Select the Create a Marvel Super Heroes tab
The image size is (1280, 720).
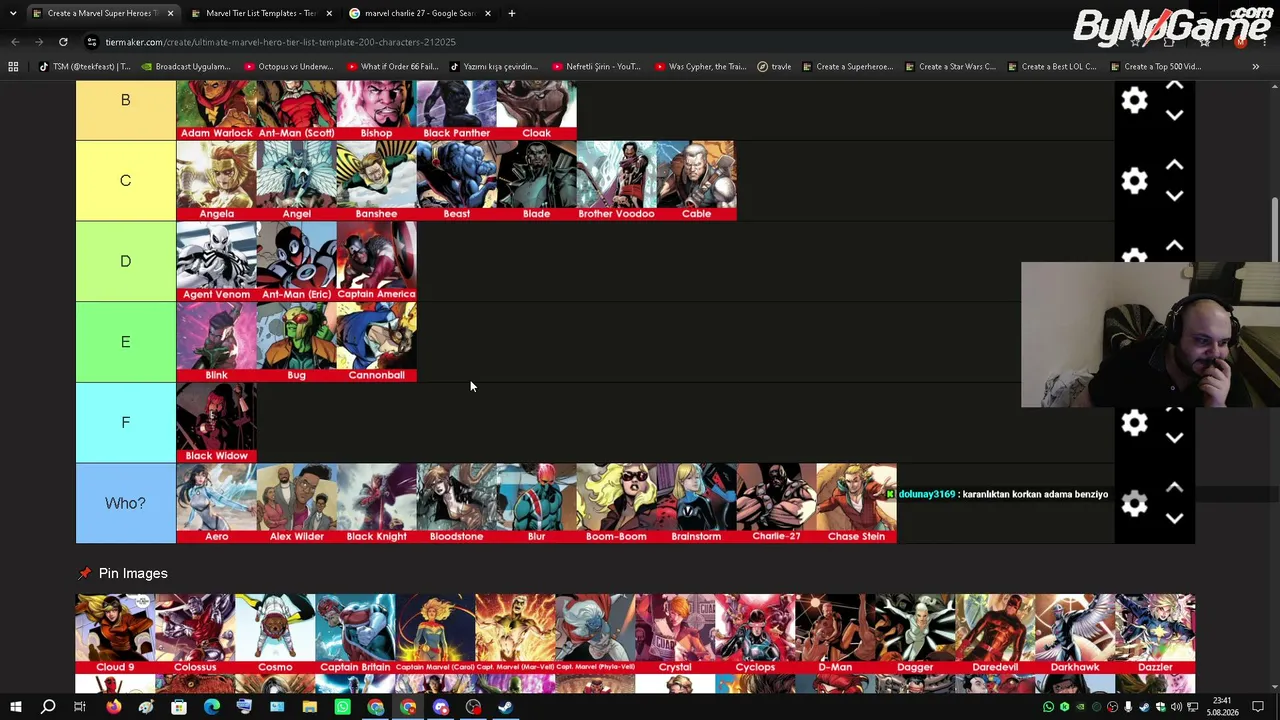100,13
